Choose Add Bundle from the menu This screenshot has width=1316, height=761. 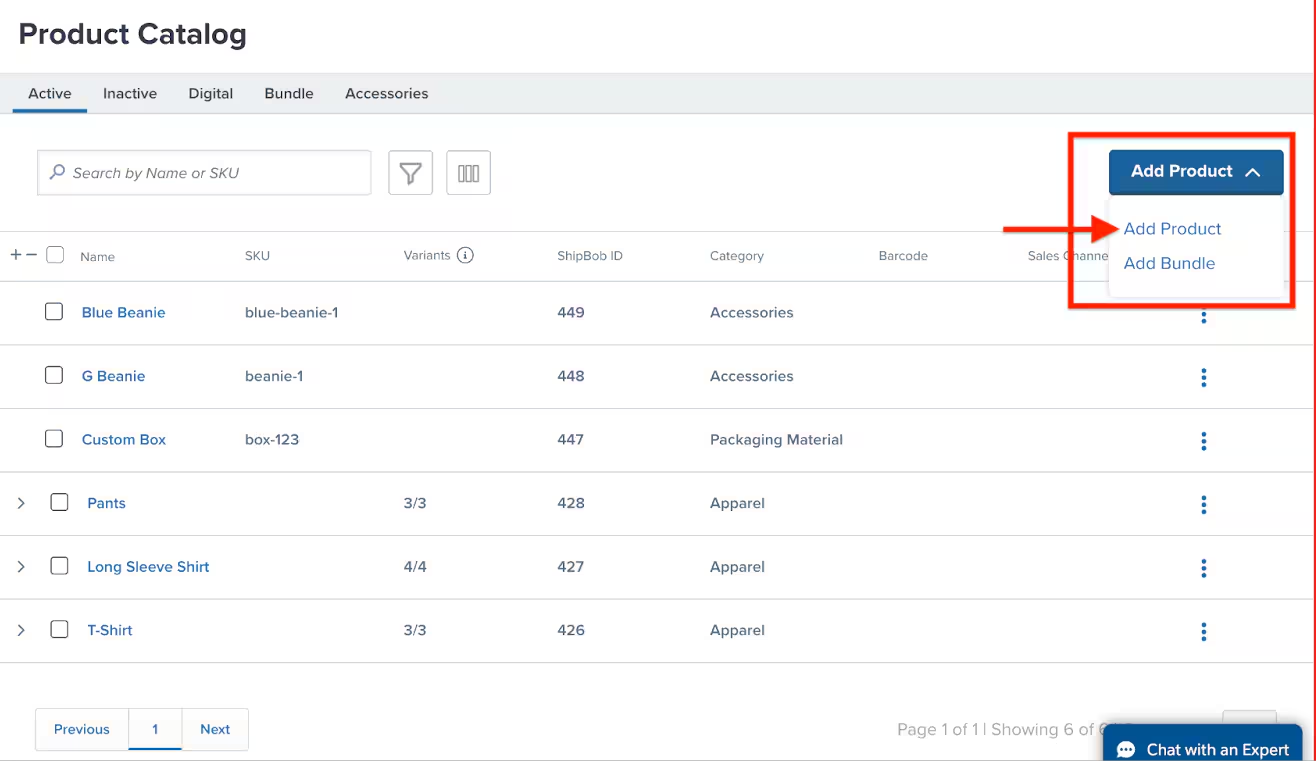pyautogui.click(x=1169, y=263)
